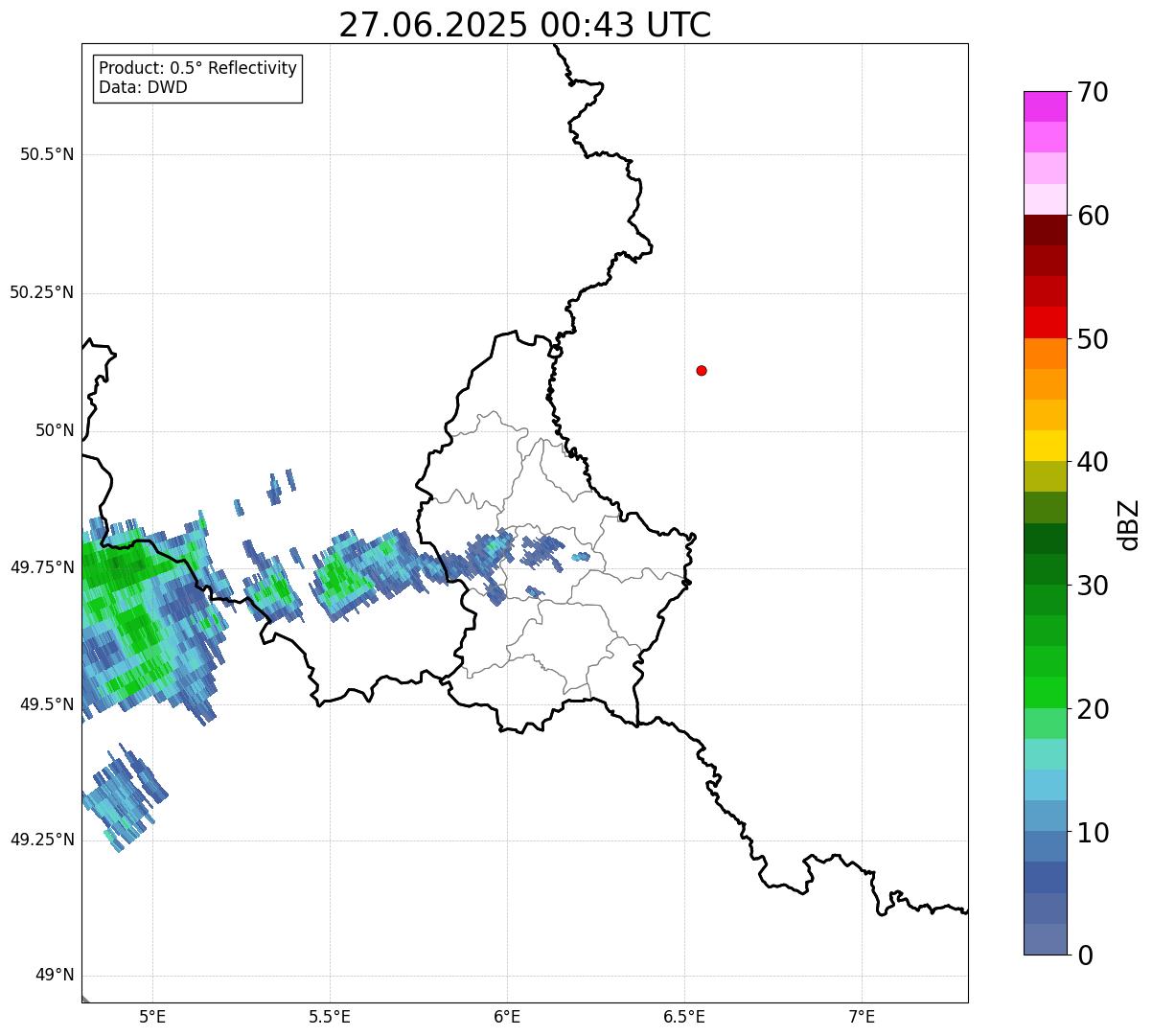Screen dimensions: 1152x1036
Task: Click the magenta top colorbar swatch
Action: 1045,106
